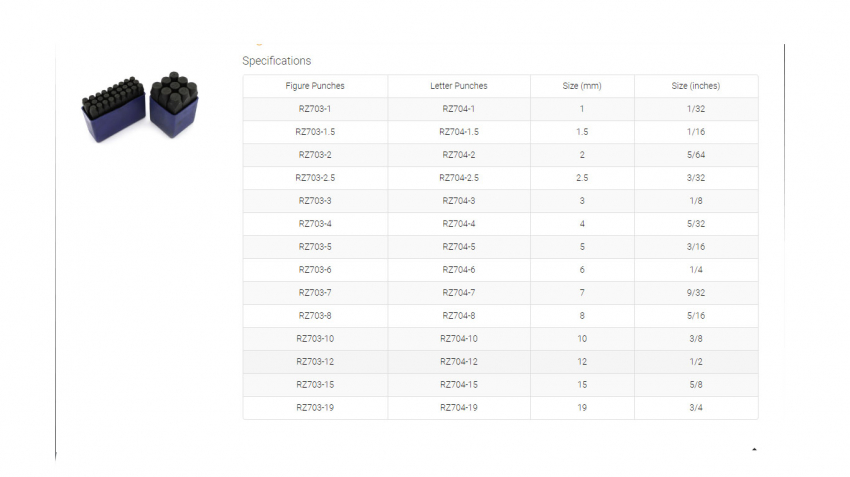This screenshot has width=850, height=477.
Task: Click the RZ704-3 table cell
Action: pyautogui.click(x=459, y=201)
